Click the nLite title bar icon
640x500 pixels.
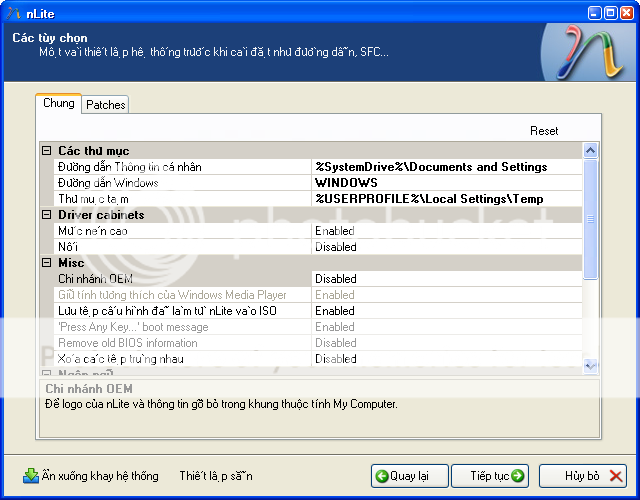(x=13, y=13)
